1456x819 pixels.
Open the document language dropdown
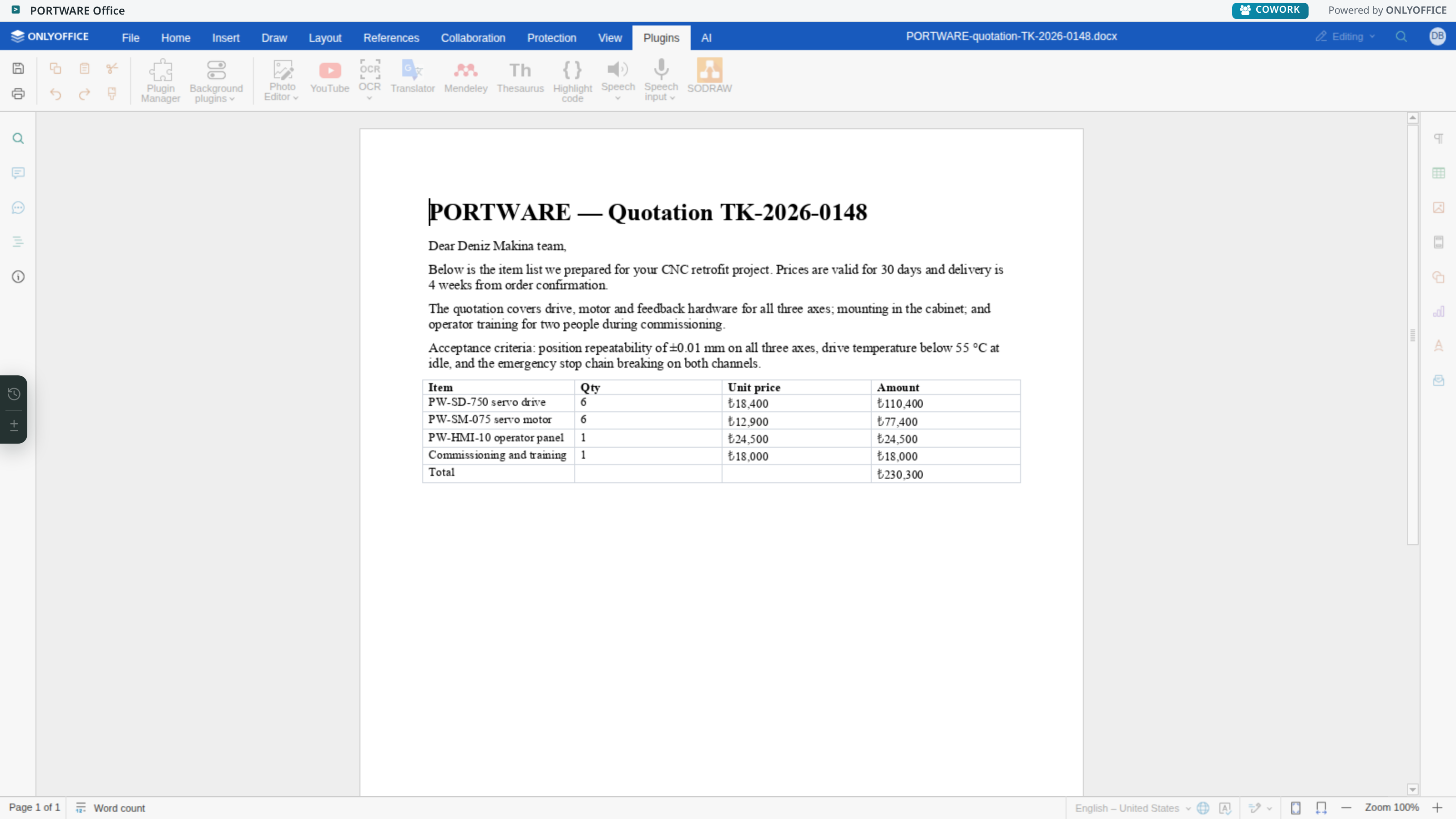1132,808
